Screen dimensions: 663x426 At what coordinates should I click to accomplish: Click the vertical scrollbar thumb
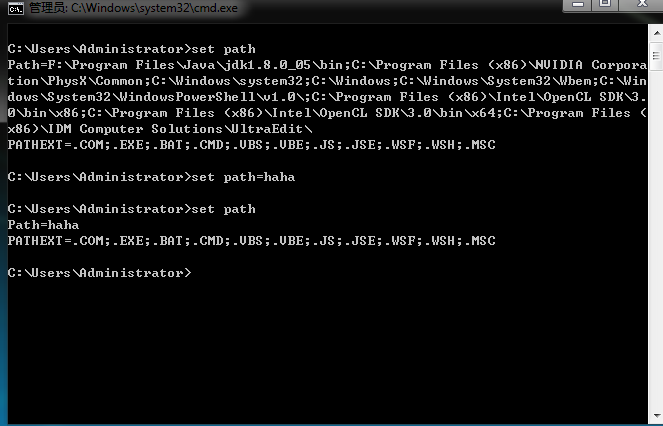click(657, 56)
